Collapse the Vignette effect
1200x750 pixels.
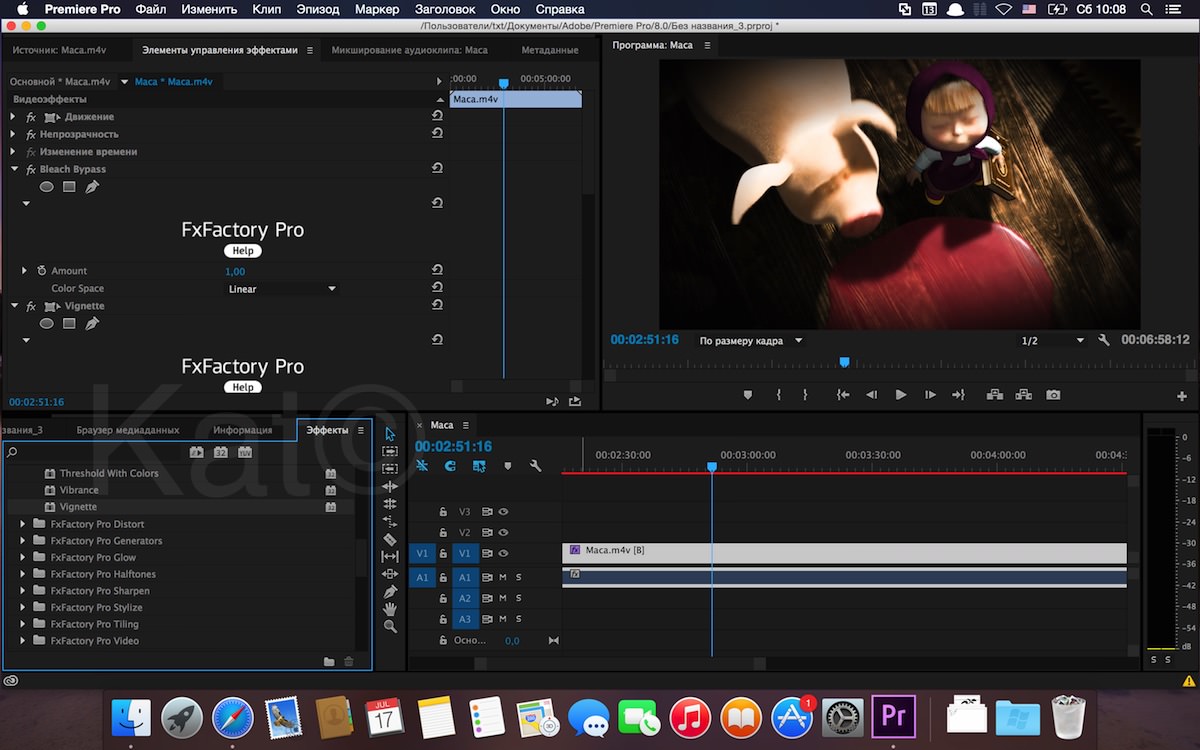14,306
